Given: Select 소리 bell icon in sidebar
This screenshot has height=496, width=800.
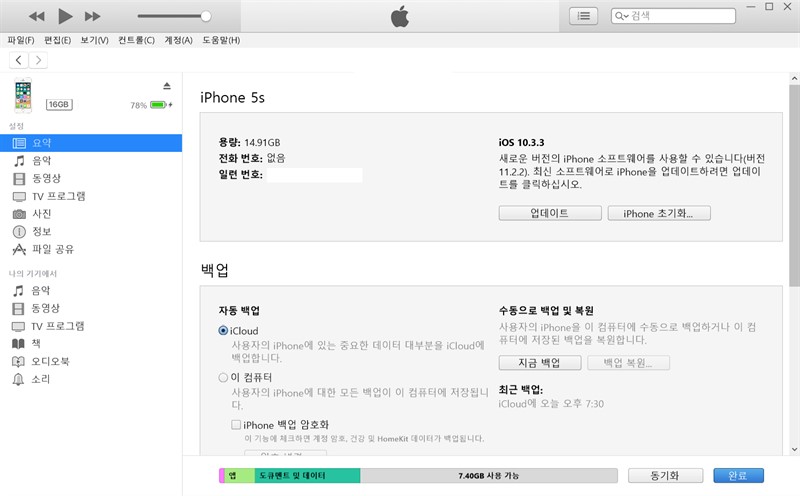Looking at the screenshot, I should tap(18, 379).
